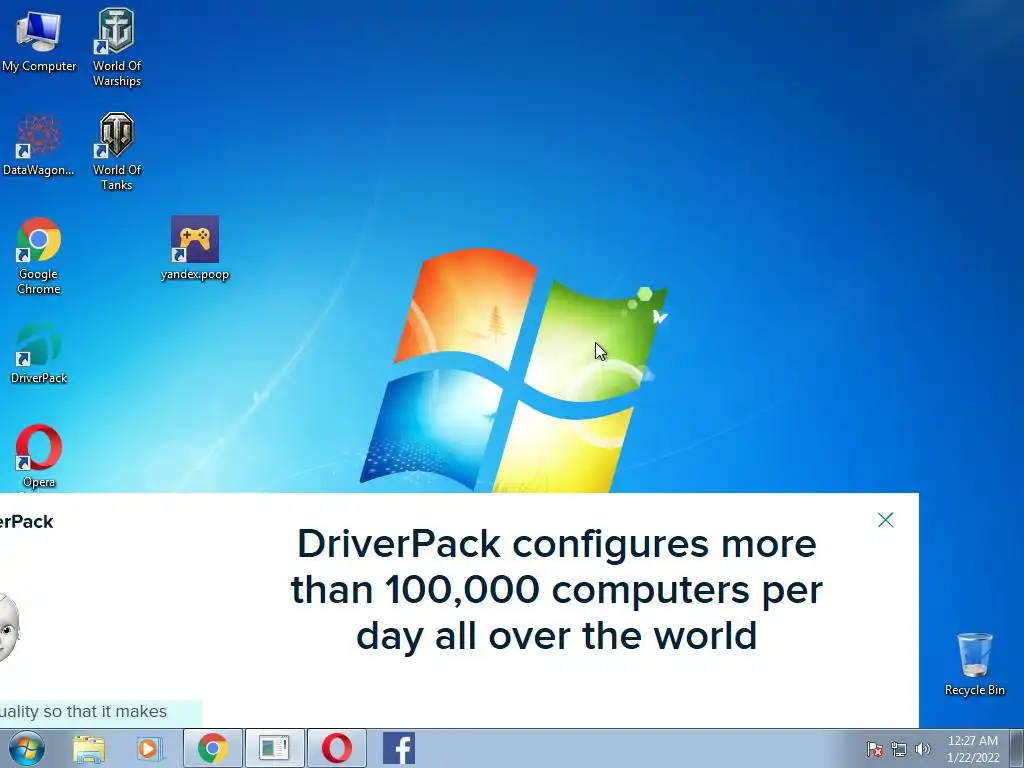Viewport: 1024px width, 768px height.
Task: Switch to Opera in the taskbar
Action: [336, 748]
